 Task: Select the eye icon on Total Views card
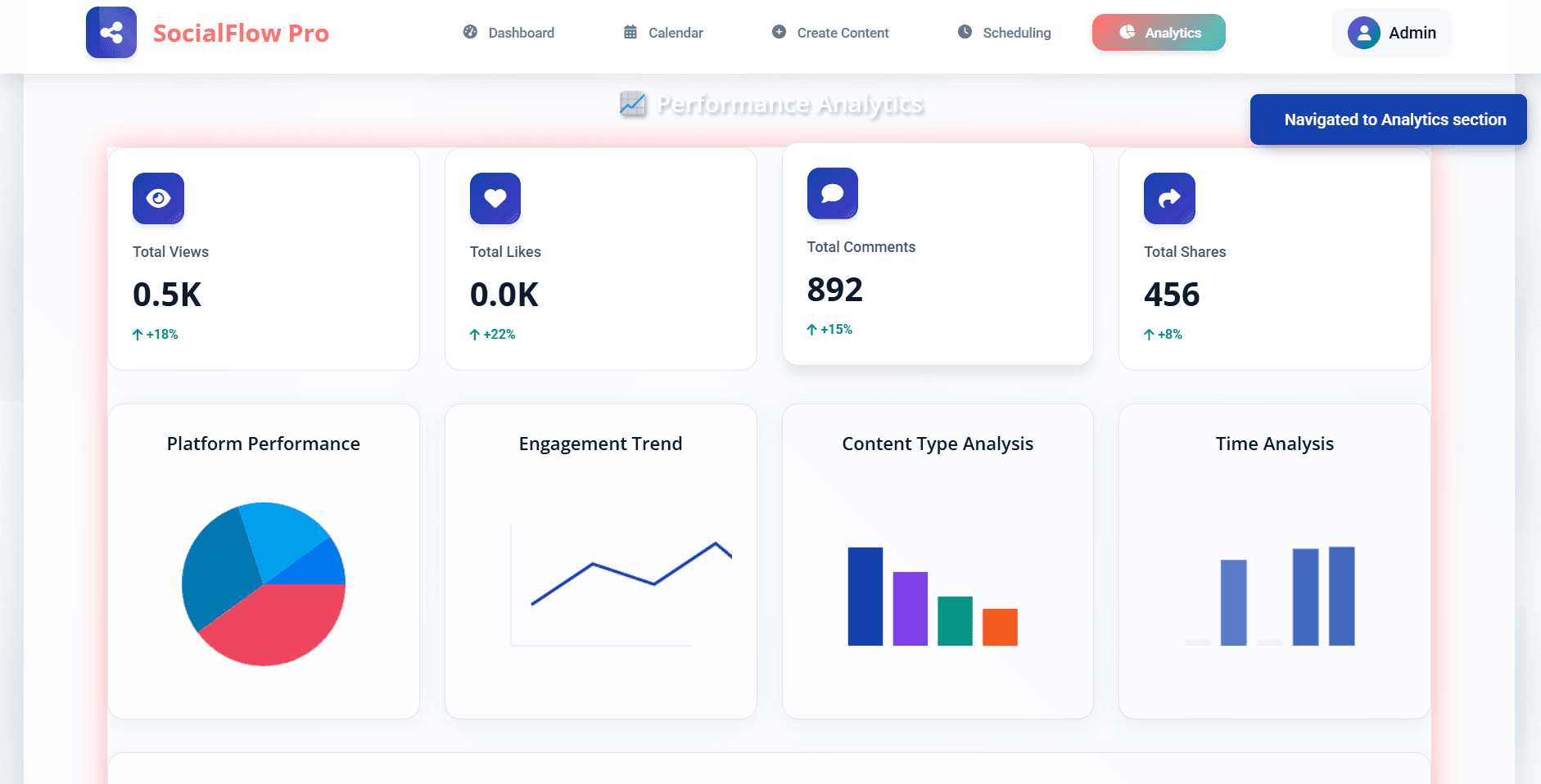click(x=158, y=198)
